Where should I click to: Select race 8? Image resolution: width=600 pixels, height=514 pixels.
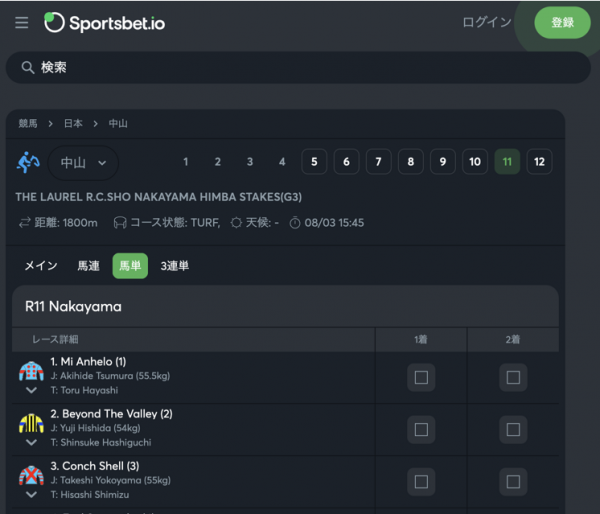pos(411,162)
